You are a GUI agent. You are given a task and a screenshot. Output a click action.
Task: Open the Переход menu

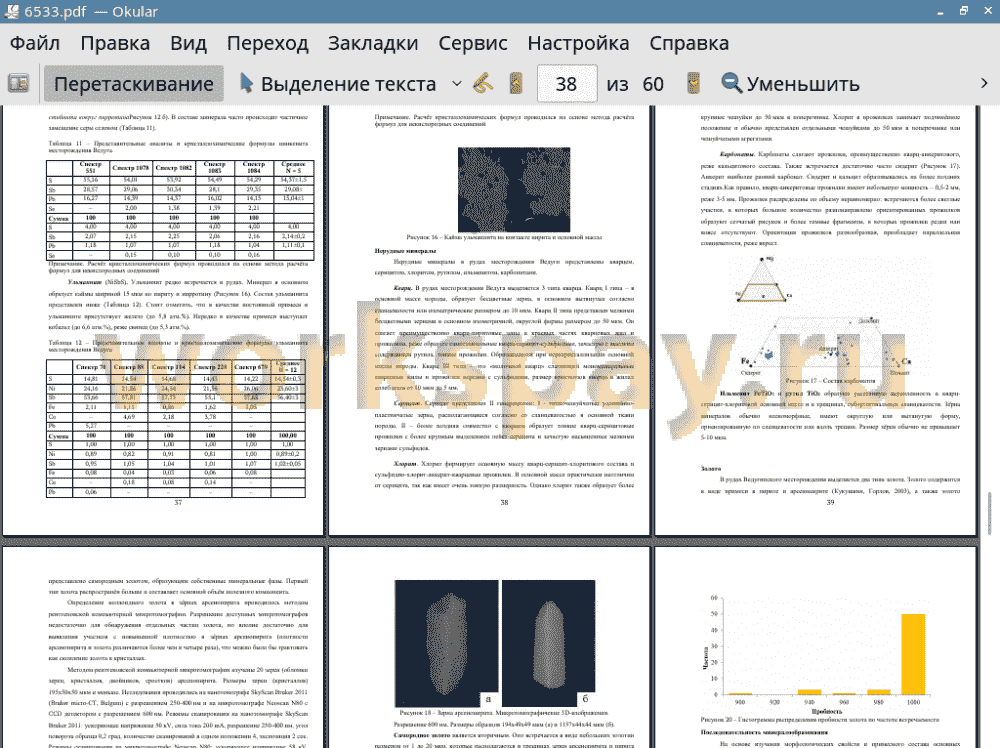(268, 43)
